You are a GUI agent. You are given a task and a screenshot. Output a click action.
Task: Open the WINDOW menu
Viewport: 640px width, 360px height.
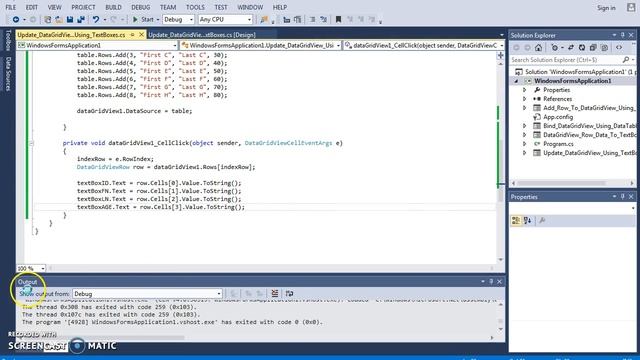250,7
